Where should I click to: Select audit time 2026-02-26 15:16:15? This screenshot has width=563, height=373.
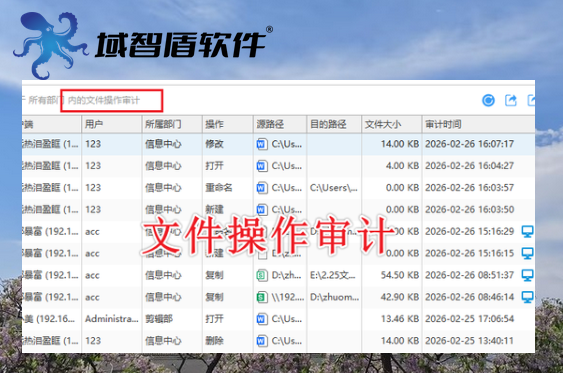(470, 253)
